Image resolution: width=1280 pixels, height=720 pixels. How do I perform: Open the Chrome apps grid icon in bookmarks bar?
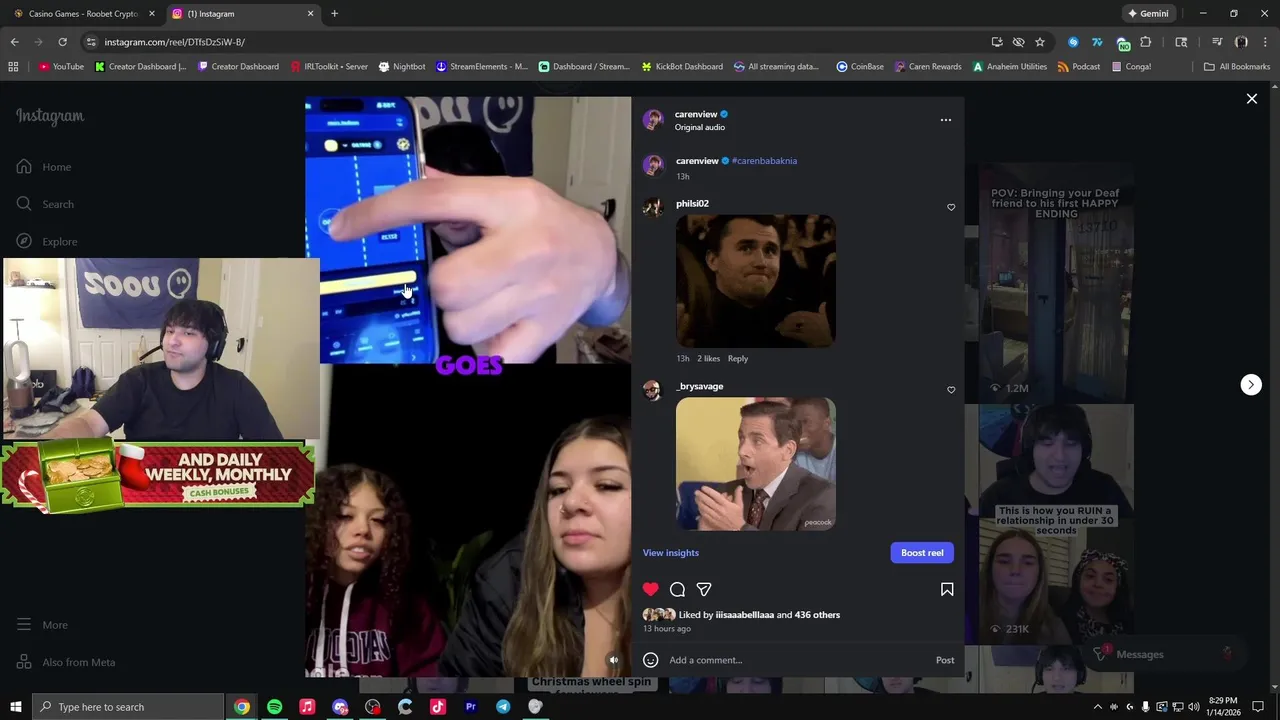click(13, 67)
